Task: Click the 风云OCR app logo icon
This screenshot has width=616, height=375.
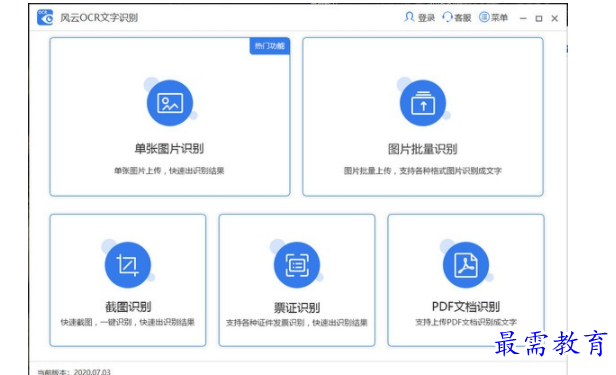Action: [x=45, y=17]
